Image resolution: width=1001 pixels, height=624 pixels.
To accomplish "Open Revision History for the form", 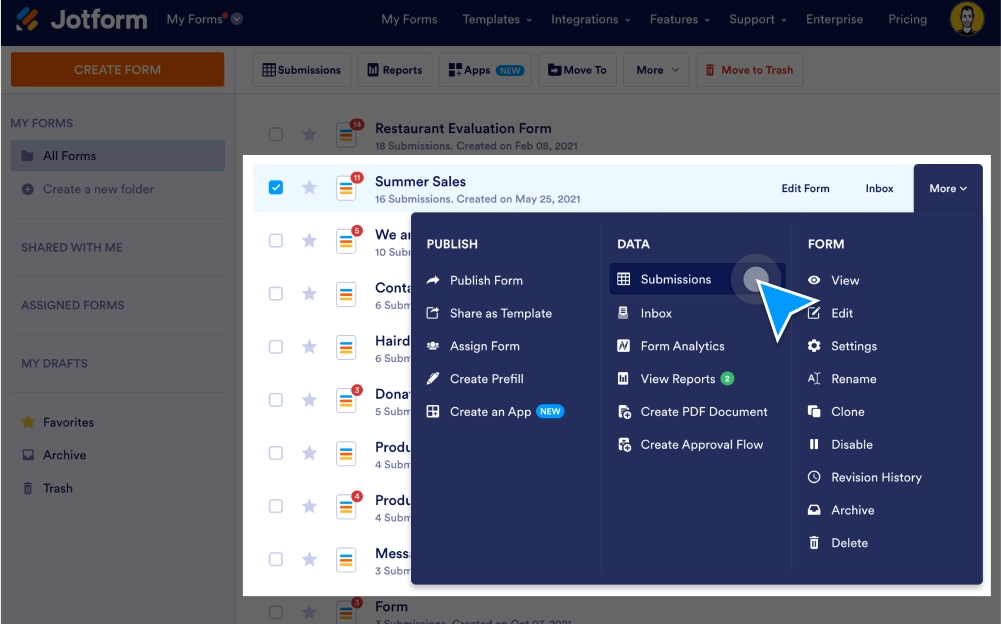I will 876,477.
